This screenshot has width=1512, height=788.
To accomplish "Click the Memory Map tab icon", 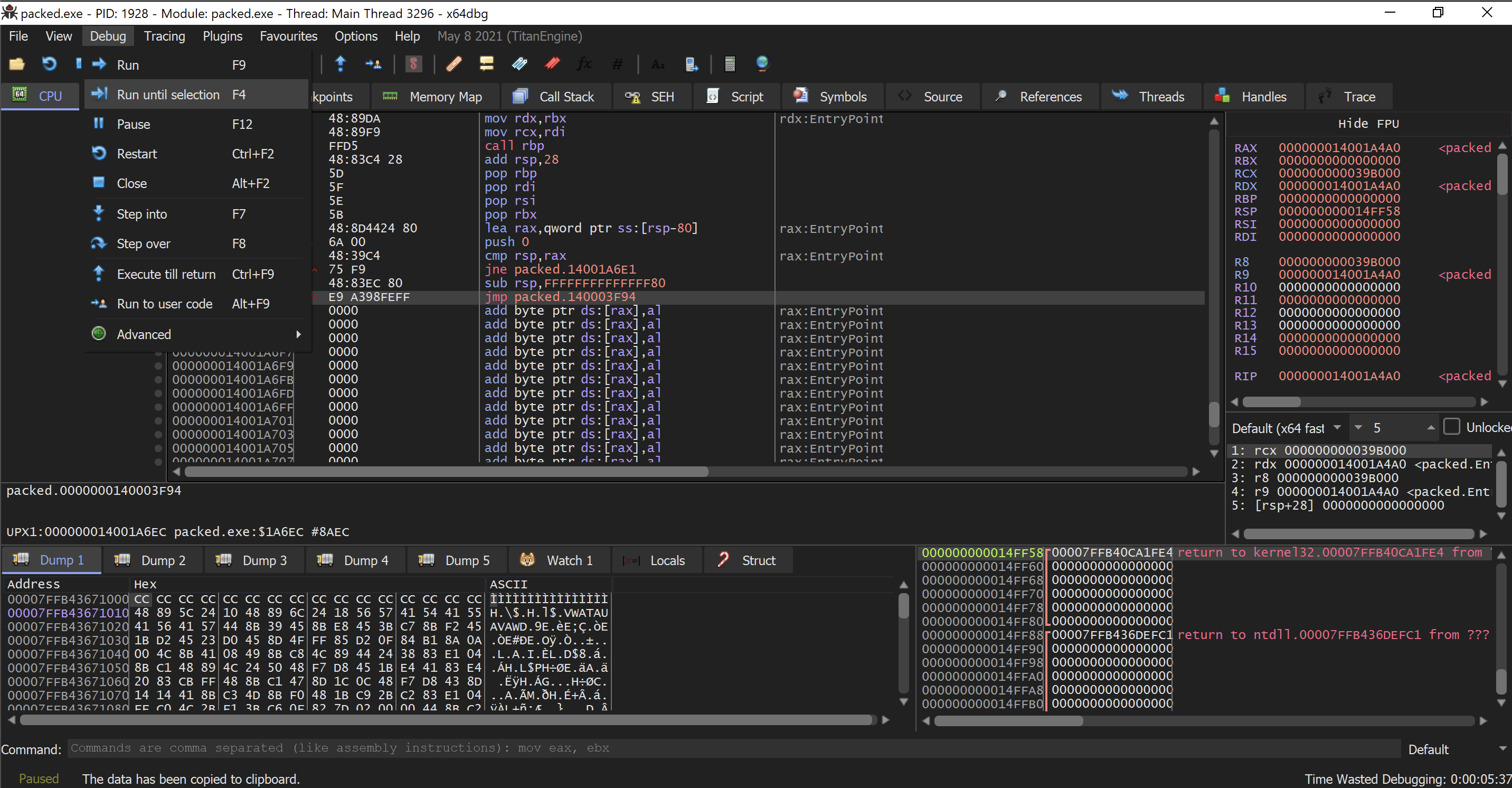I will pyautogui.click(x=390, y=96).
